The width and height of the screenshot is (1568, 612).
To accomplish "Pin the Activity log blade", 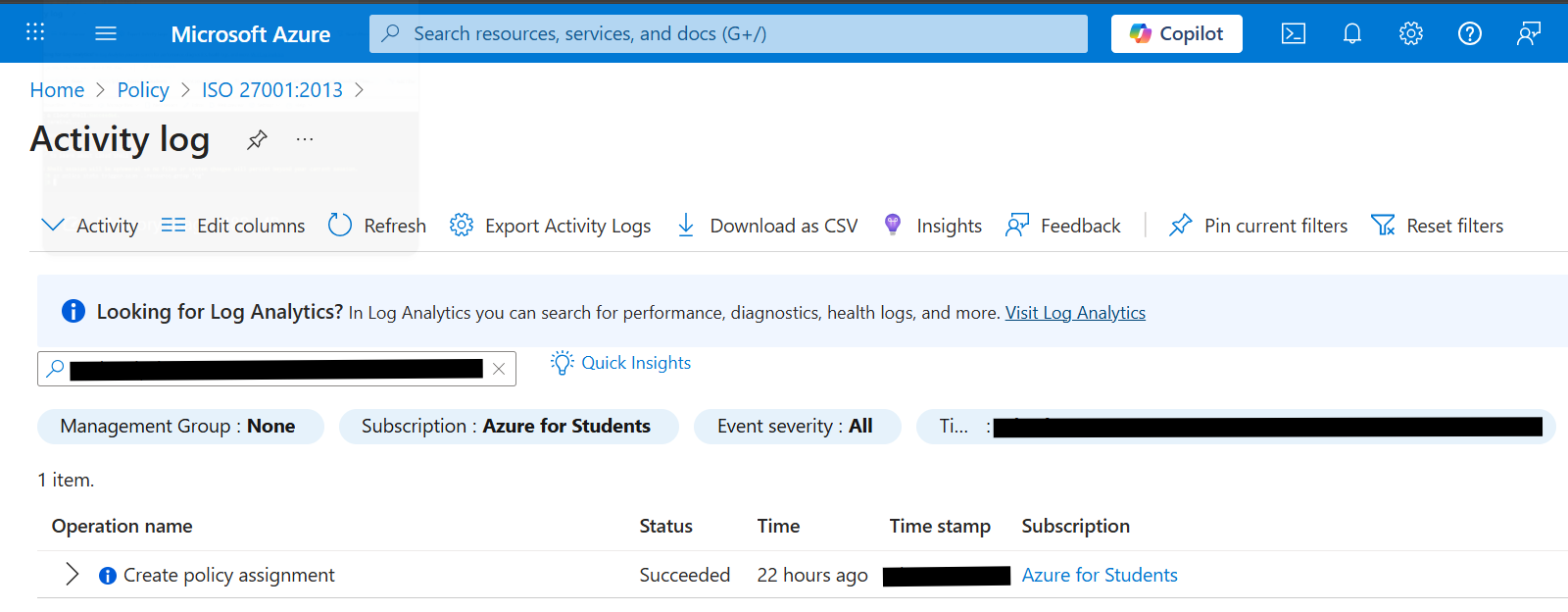I will click(257, 139).
